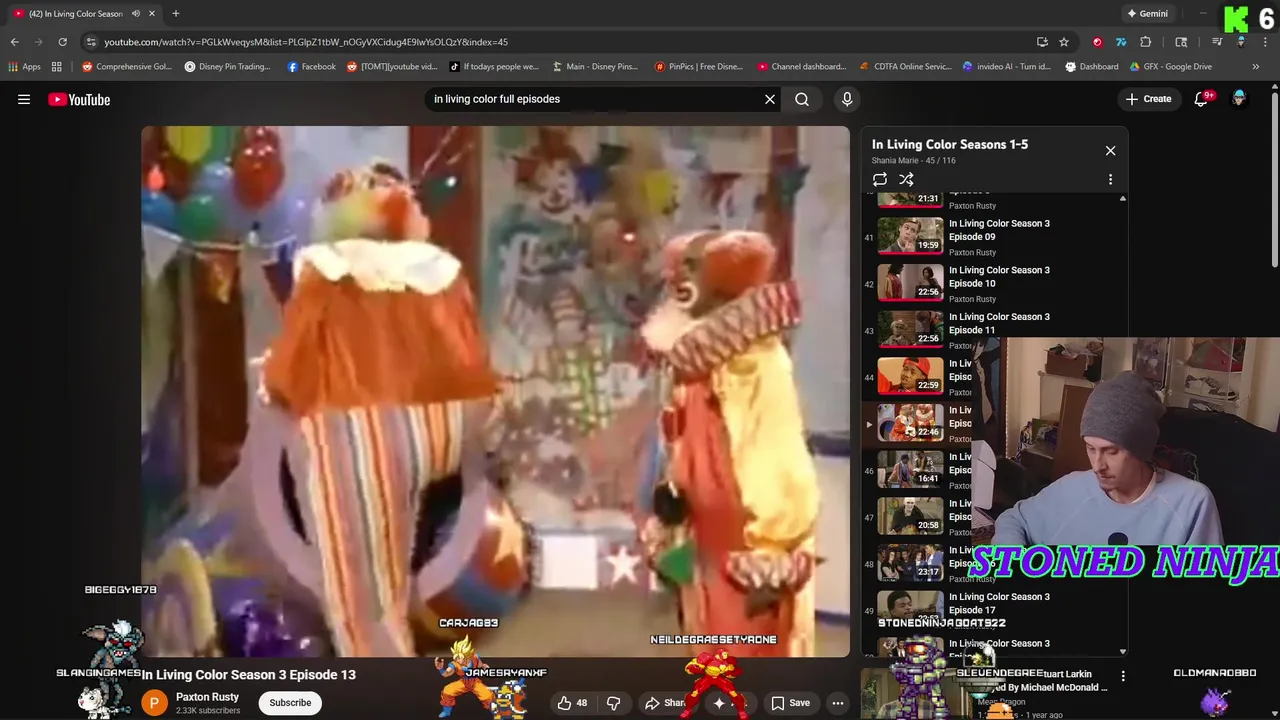Open the browser extensions puzzle icon
Image resolution: width=1280 pixels, height=720 pixels.
pos(1146,42)
